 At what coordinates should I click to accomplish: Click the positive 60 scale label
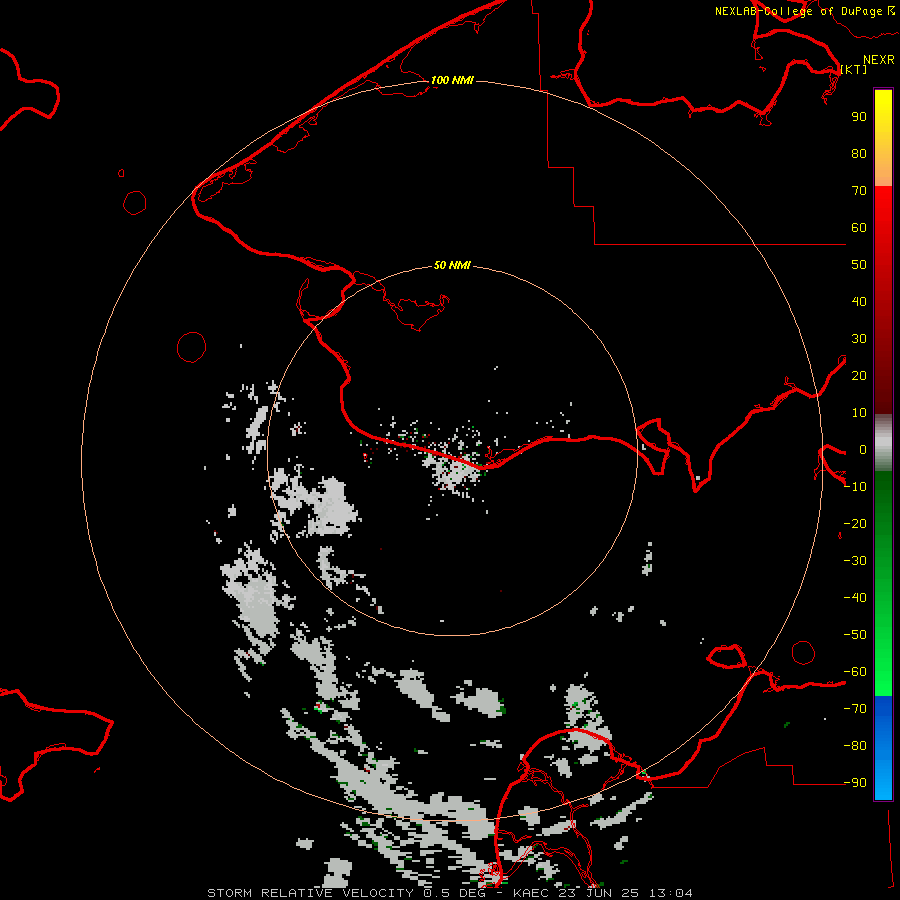859,227
